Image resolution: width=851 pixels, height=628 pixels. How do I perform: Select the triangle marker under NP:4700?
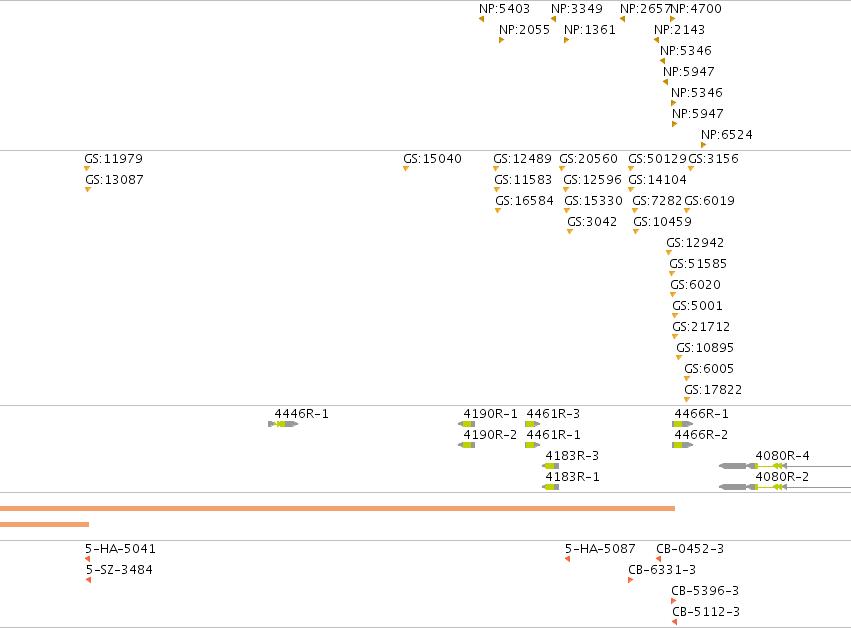click(673, 19)
